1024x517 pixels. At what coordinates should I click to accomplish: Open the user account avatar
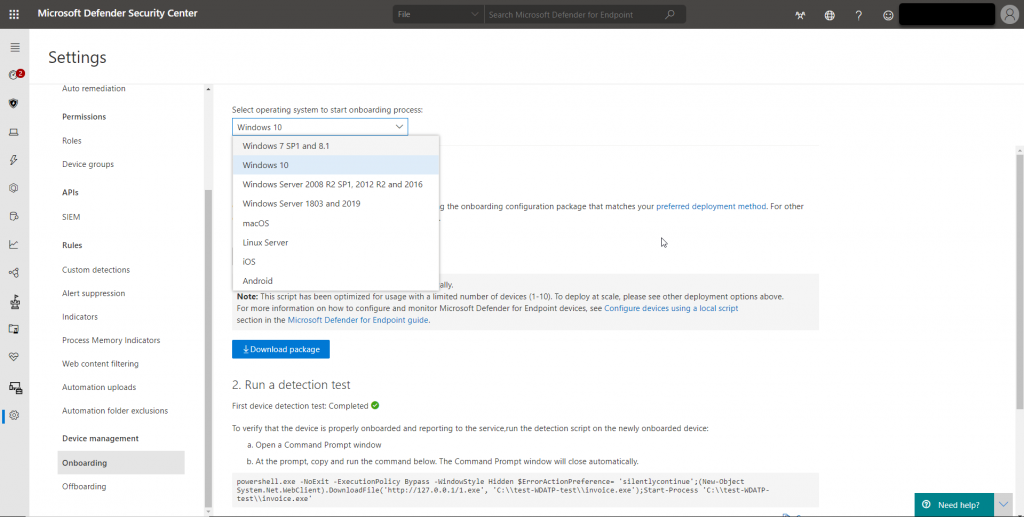[1009, 14]
